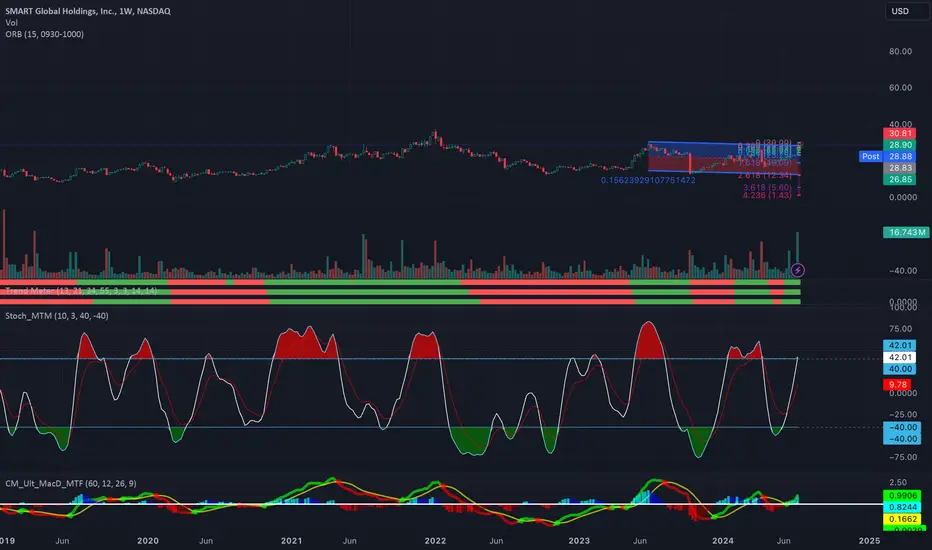Click the green 0.9906 MACD value label

point(902,495)
